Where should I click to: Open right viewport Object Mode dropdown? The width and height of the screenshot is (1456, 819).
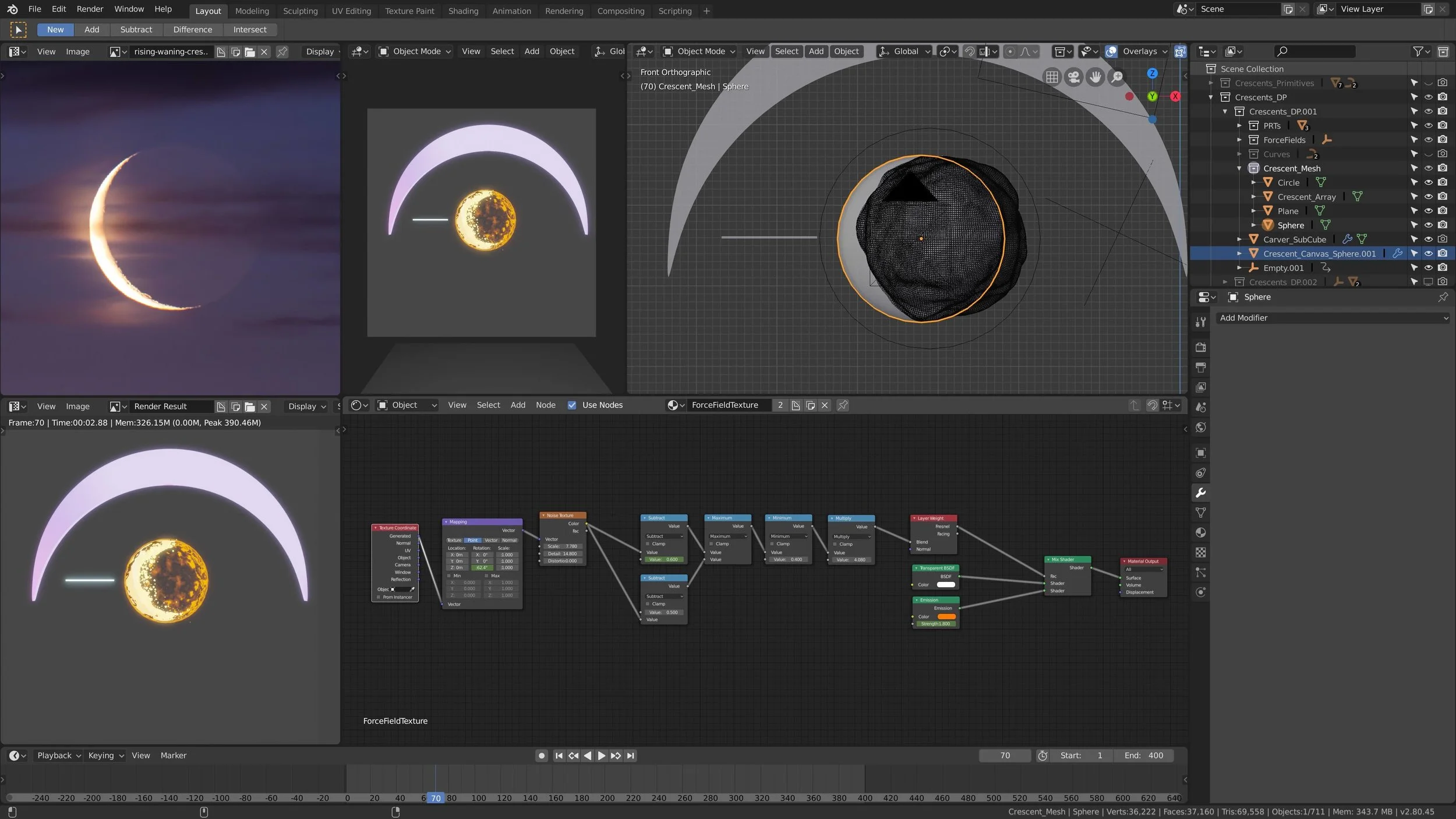(699, 52)
